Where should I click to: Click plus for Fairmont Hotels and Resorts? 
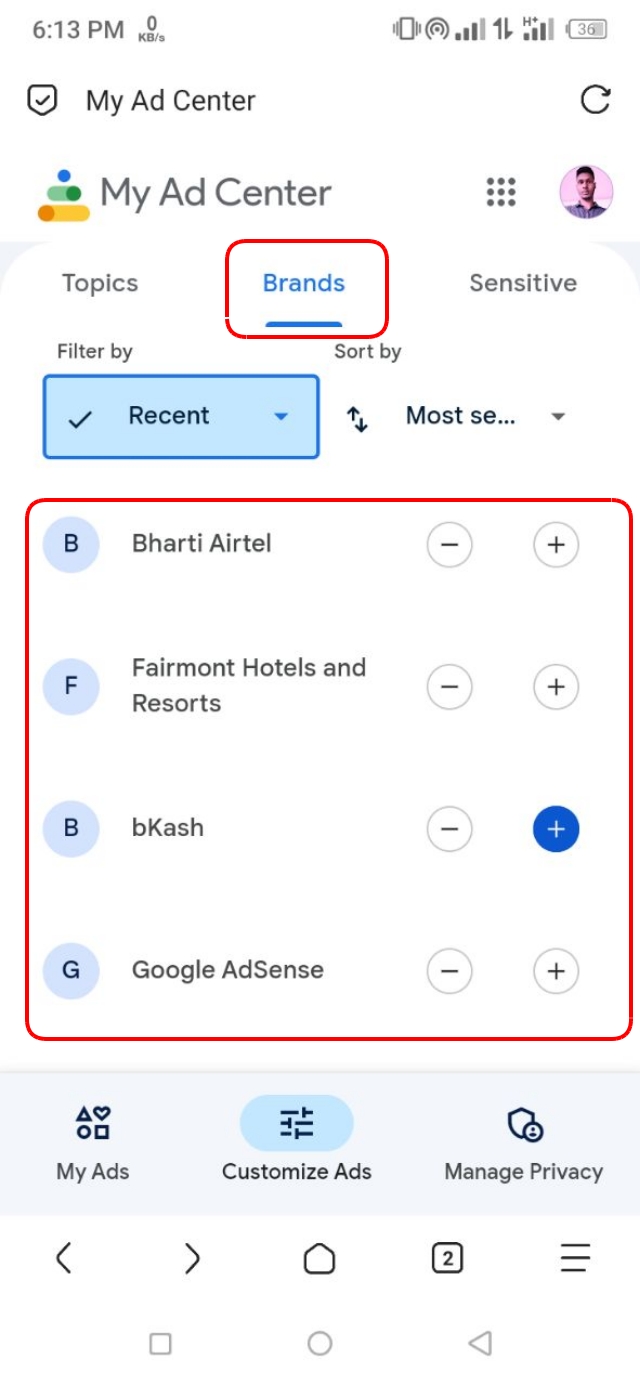pyautogui.click(x=555, y=686)
